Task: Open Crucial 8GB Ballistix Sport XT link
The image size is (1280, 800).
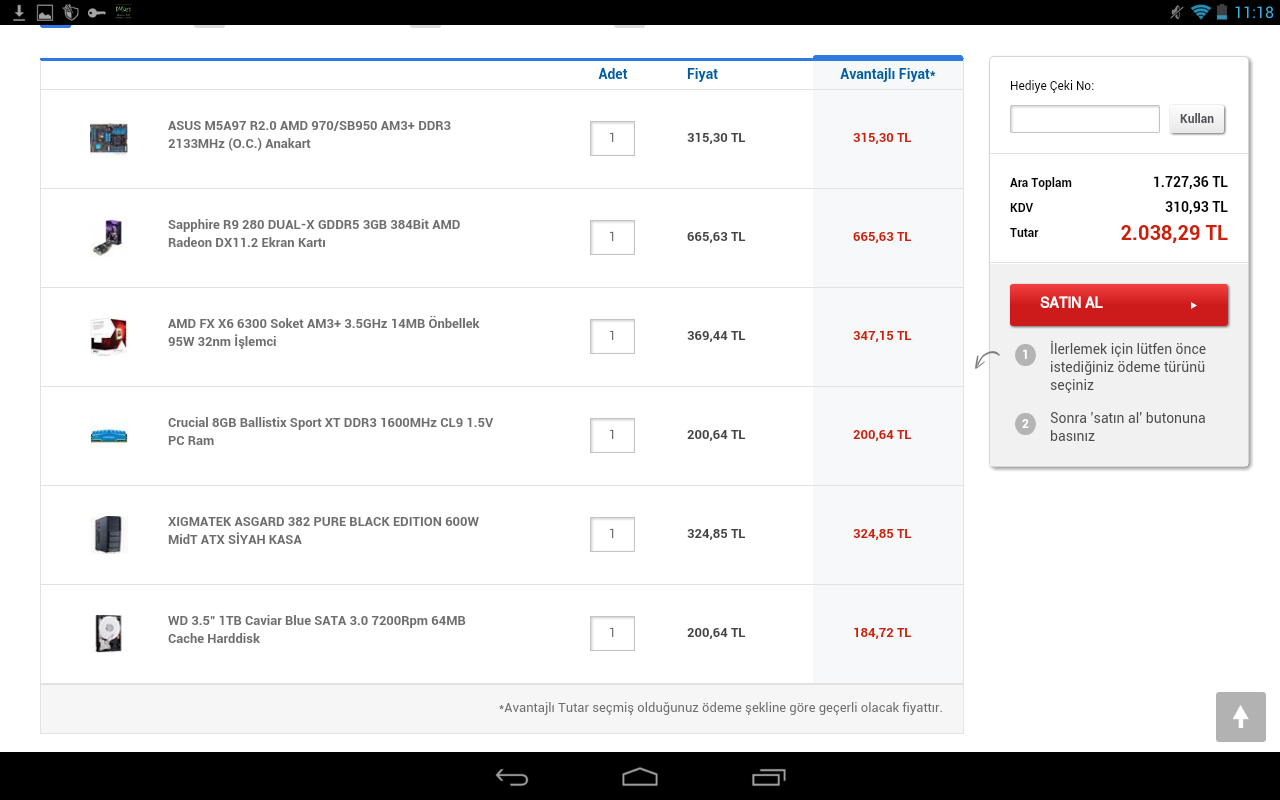Action: point(331,432)
